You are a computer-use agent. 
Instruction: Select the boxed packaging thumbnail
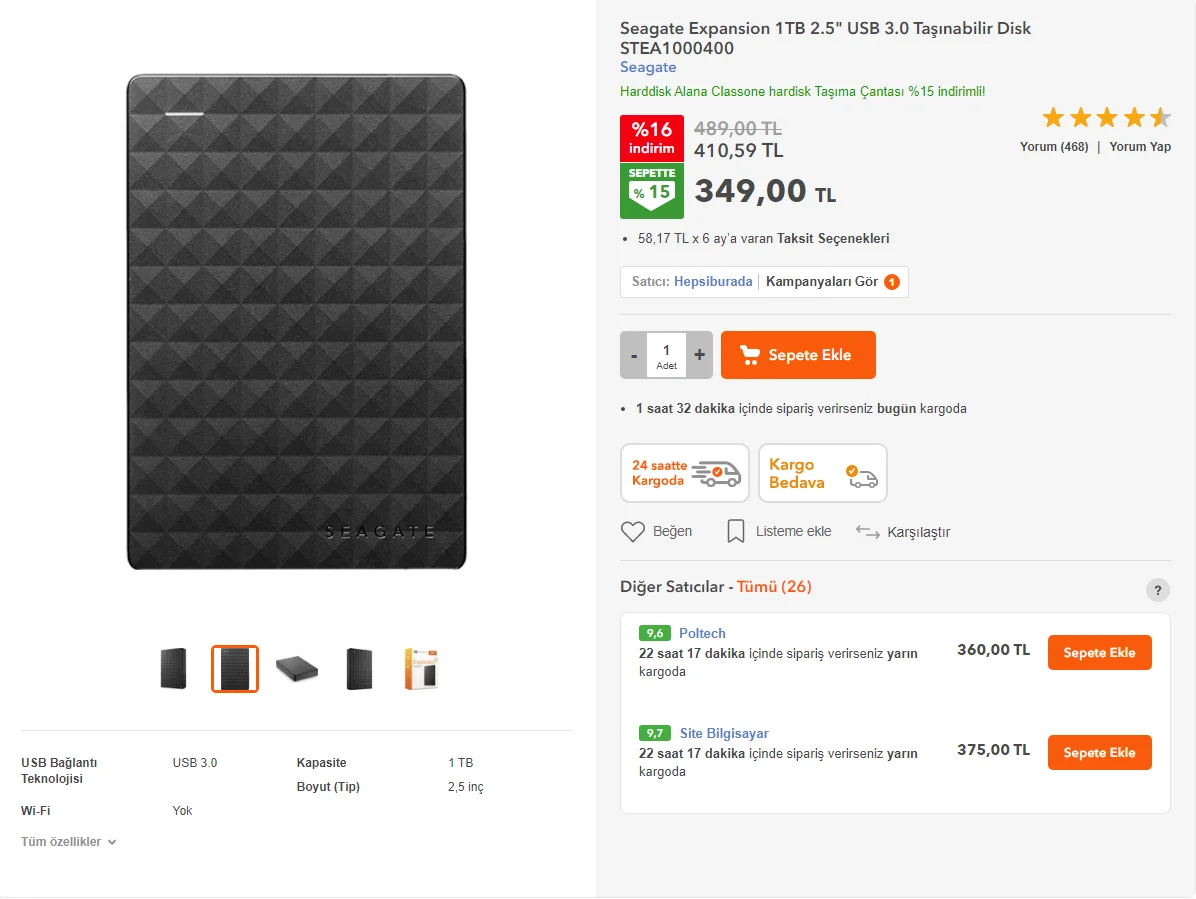(421, 669)
